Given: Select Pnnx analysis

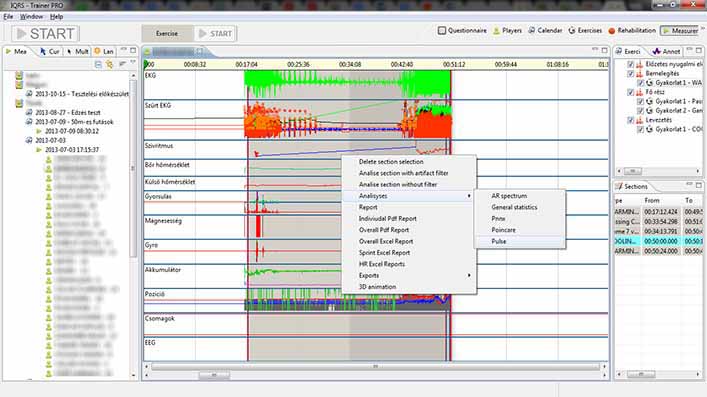Looking at the screenshot, I should tap(520, 218).
